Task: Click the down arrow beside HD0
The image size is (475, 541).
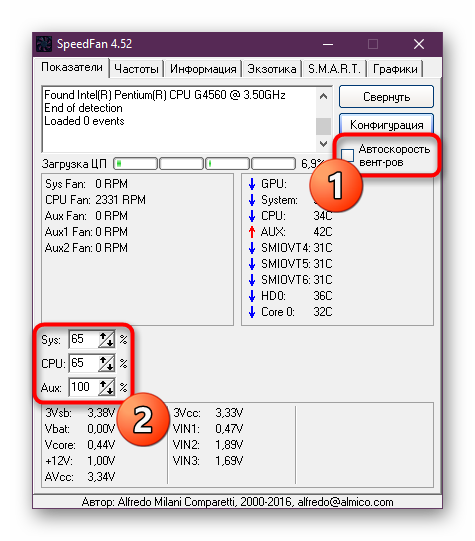Action: 252,296
